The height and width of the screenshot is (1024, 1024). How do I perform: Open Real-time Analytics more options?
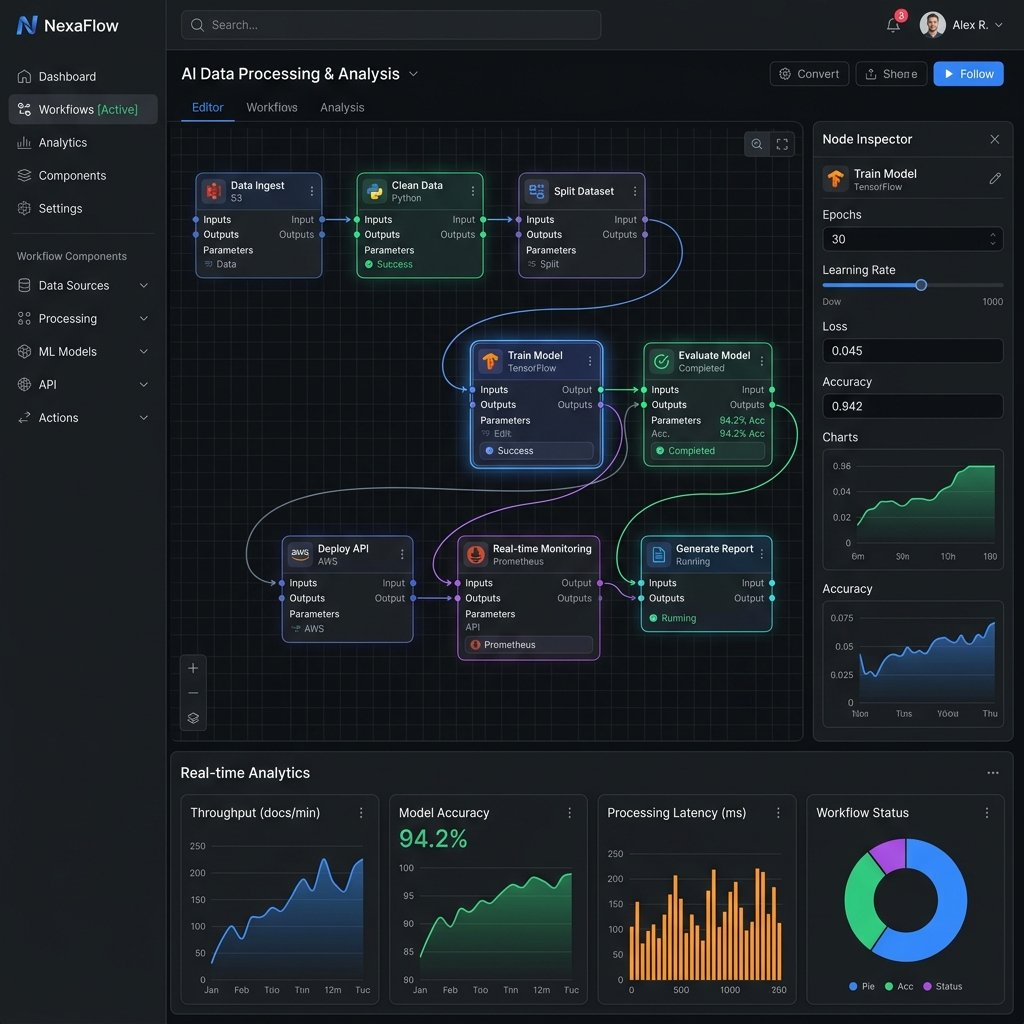click(993, 773)
